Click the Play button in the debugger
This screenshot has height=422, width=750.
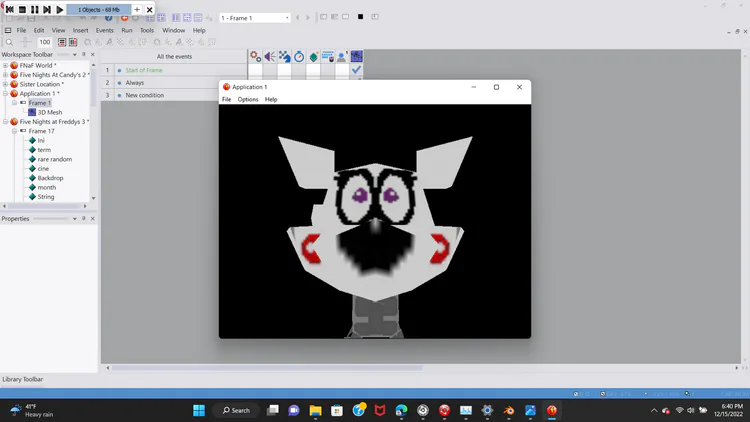(59, 10)
